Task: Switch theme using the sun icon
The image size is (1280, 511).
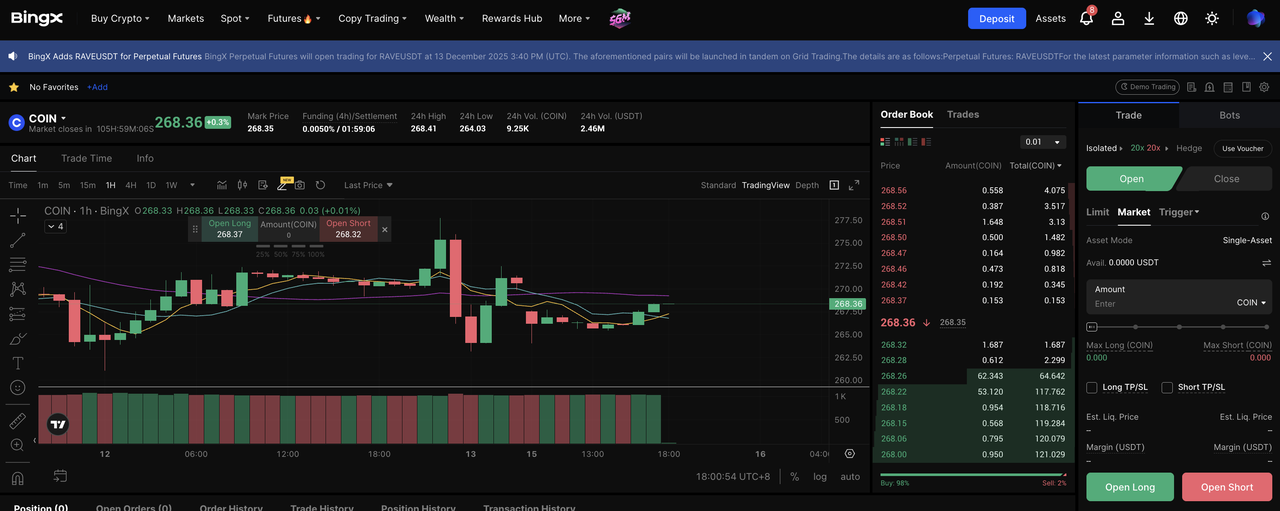Action: click(x=1212, y=18)
